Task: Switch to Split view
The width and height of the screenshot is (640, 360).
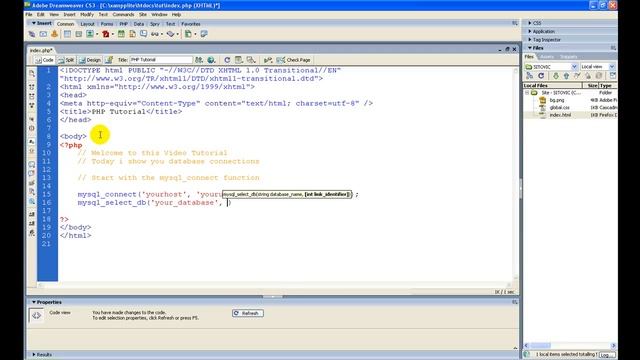Action: 66,60
